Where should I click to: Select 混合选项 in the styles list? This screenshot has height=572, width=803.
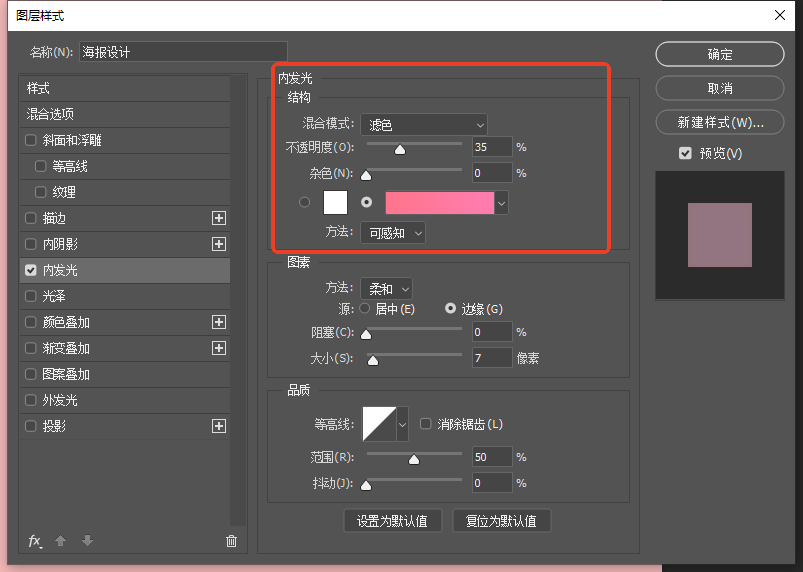pos(50,114)
